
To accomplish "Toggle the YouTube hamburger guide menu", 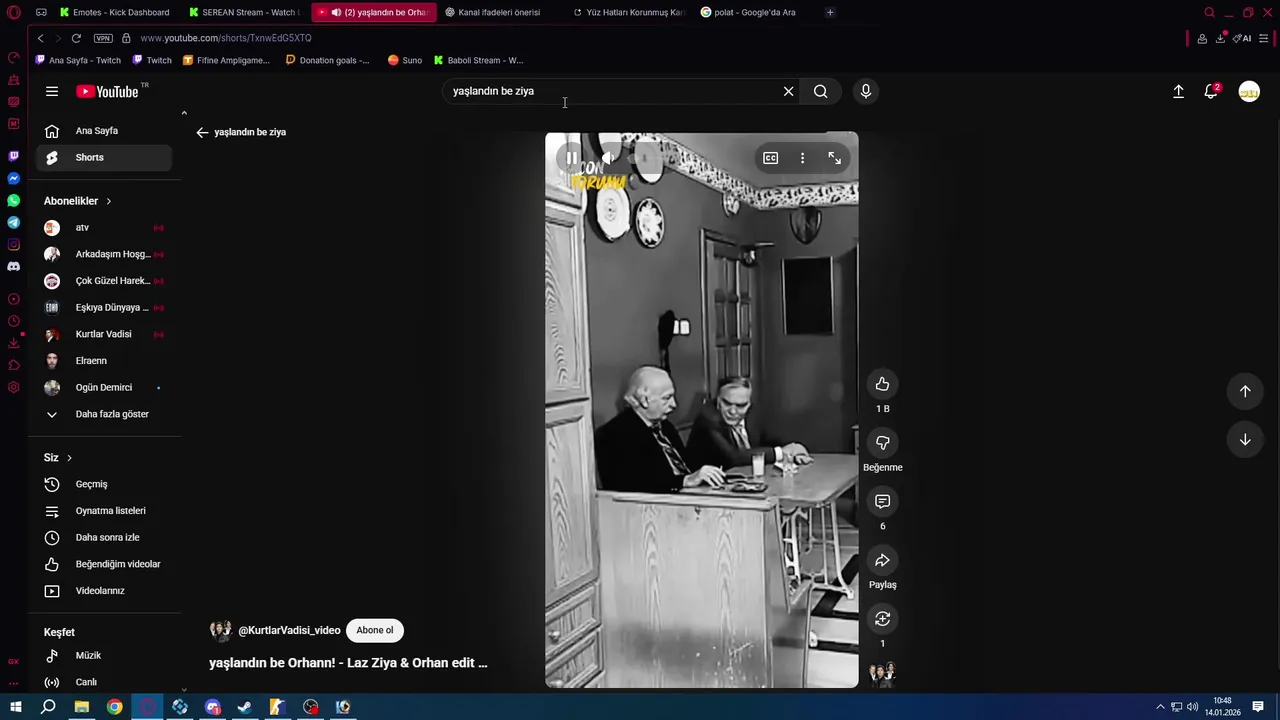I will pyautogui.click(x=52, y=91).
